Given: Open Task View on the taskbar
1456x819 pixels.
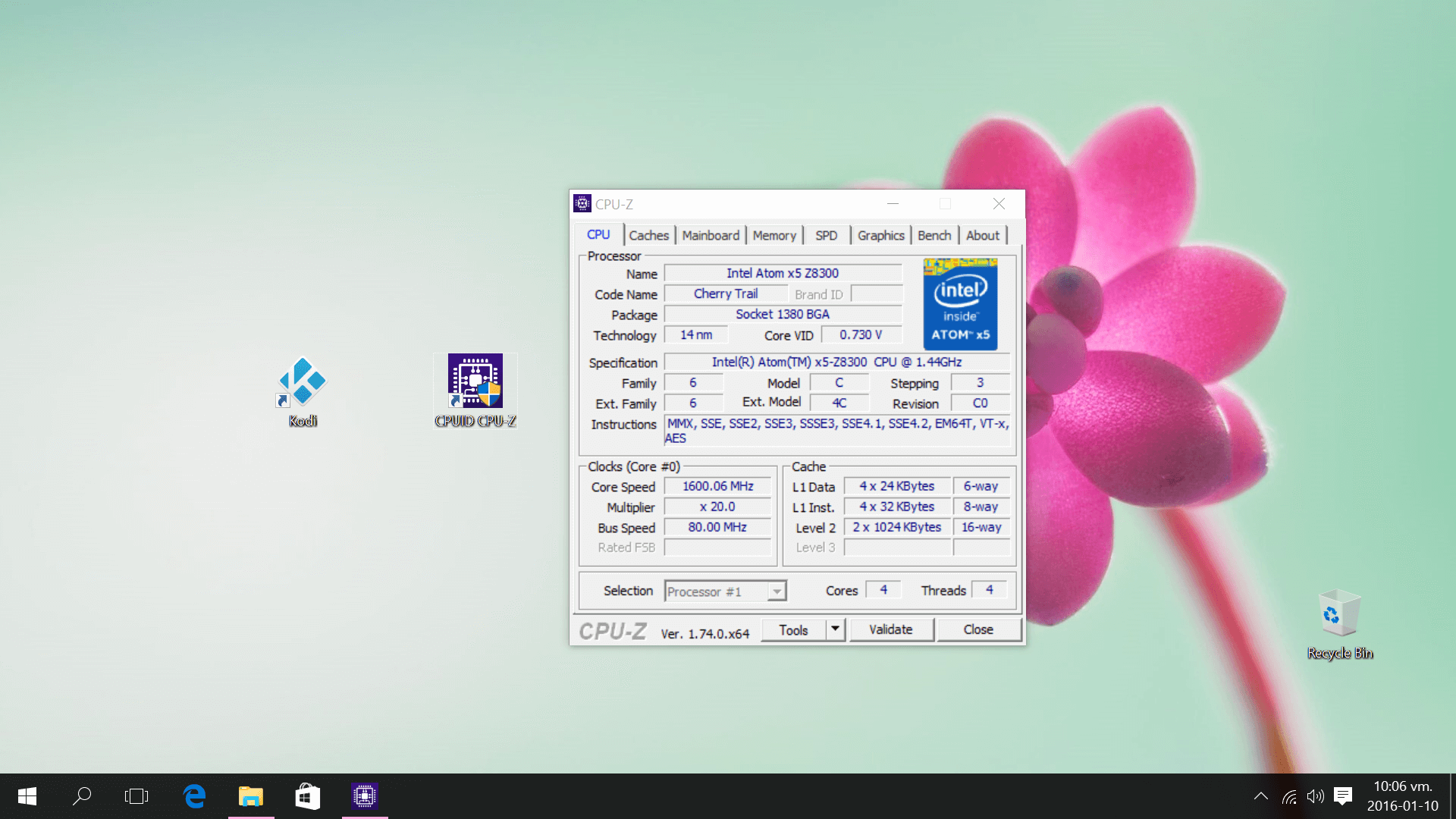Looking at the screenshot, I should click(136, 795).
